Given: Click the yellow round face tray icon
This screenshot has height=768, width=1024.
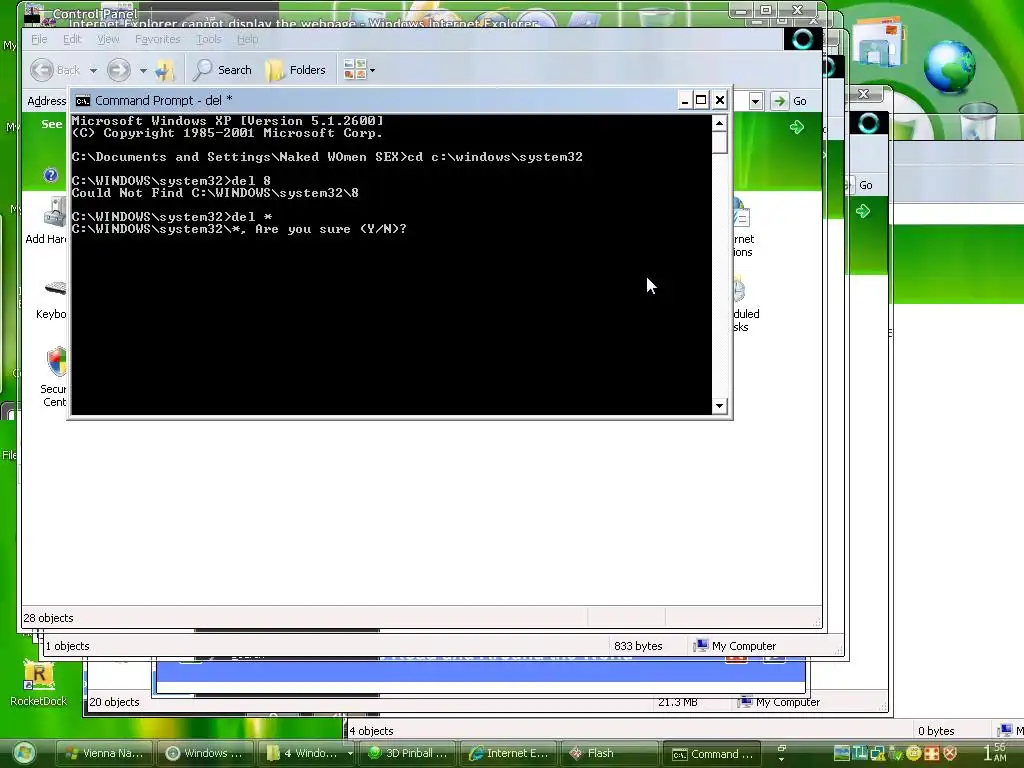Looking at the screenshot, I should pyautogui.click(x=914, y=753).
